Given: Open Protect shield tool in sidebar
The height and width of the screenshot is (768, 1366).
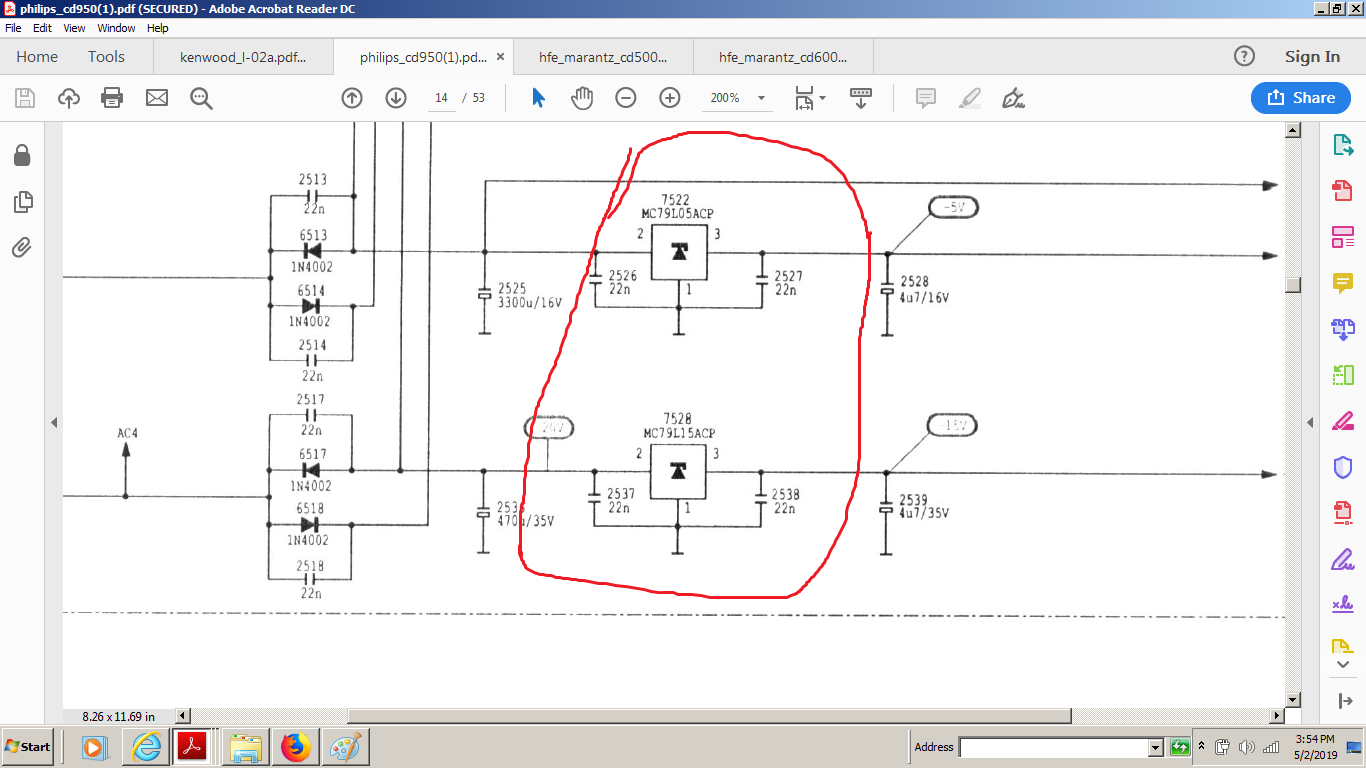Looking at the screenshot, I should pos(1343,467).
